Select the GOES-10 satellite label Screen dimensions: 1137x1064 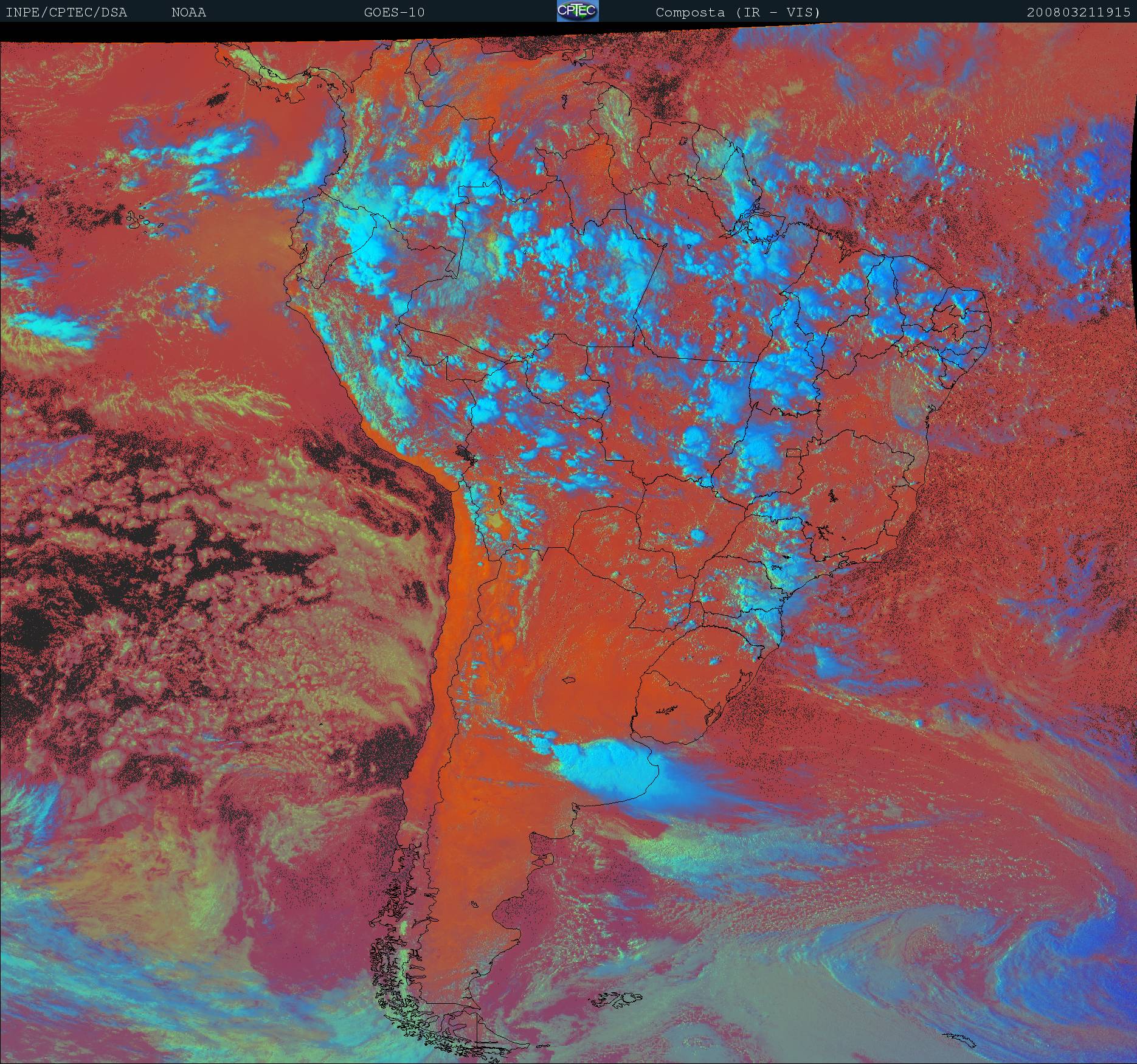tap(394, 12)
